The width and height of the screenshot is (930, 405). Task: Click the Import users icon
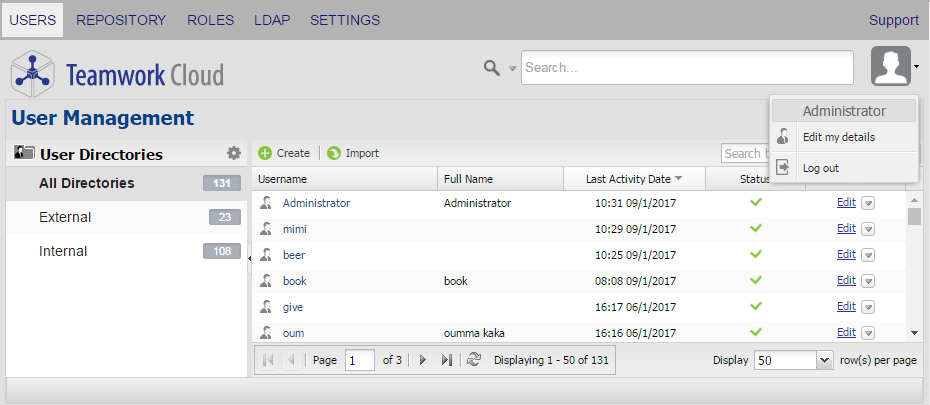point(334,153)
